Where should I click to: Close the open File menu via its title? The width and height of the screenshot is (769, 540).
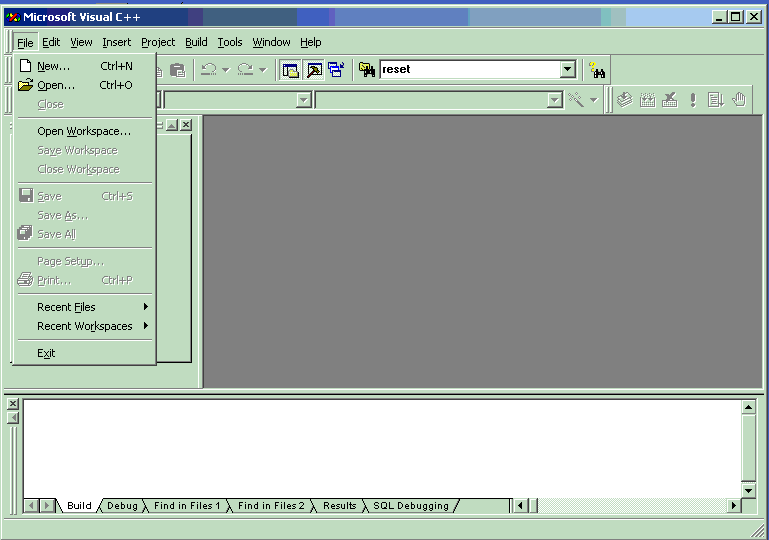(25, 43)
